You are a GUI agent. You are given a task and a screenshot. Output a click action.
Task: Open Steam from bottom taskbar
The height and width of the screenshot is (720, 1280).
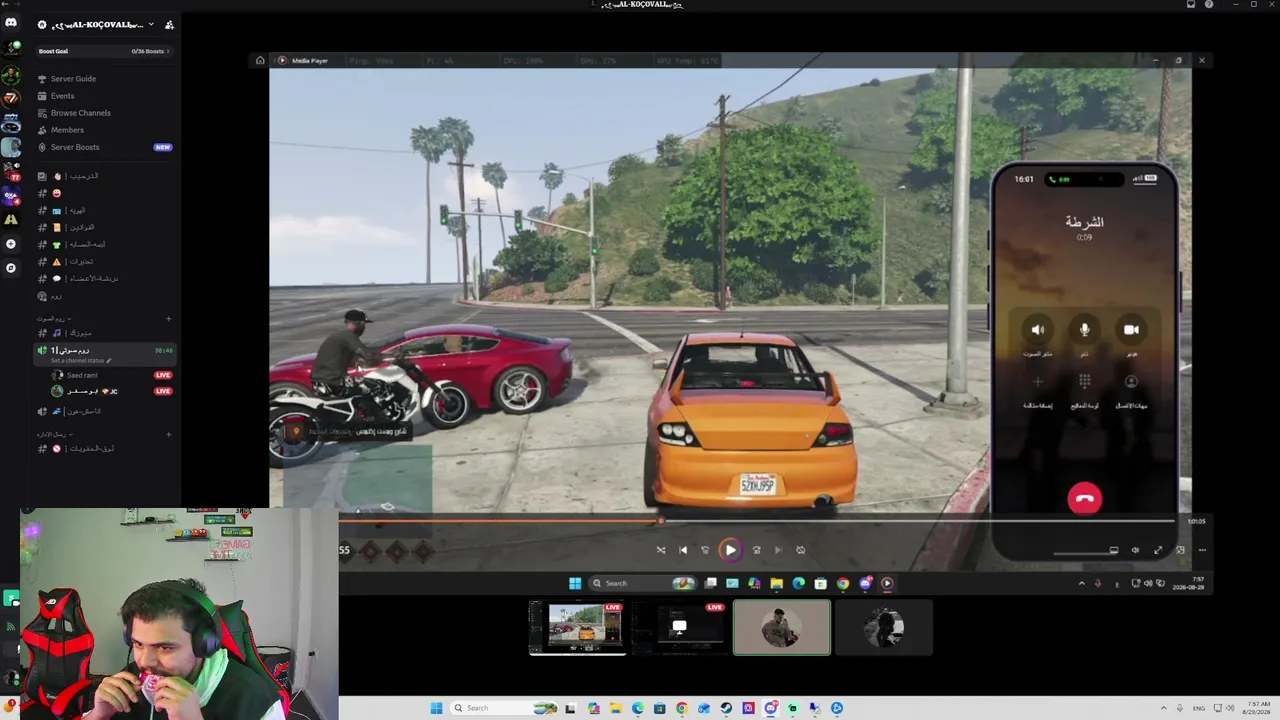point(726,708)
